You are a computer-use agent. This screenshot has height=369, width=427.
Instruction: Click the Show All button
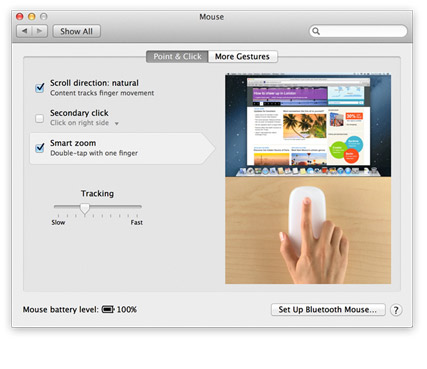click(76, 31)
